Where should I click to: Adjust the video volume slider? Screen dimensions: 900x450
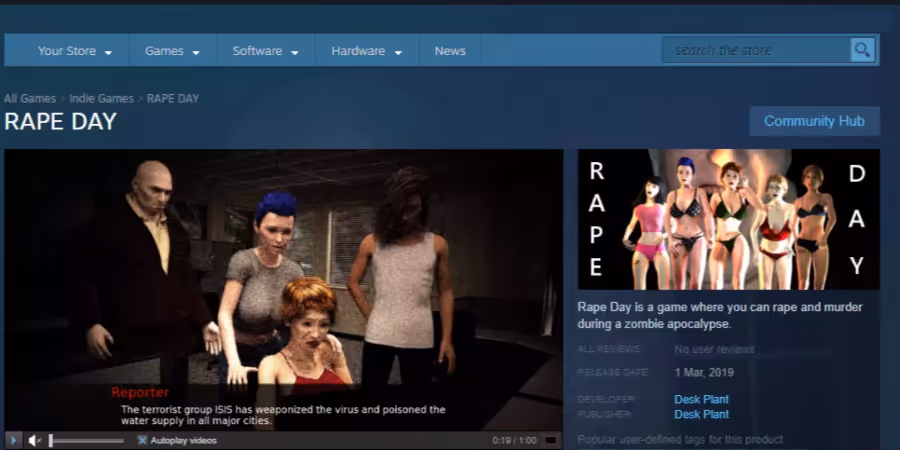(x=86, y=440)
